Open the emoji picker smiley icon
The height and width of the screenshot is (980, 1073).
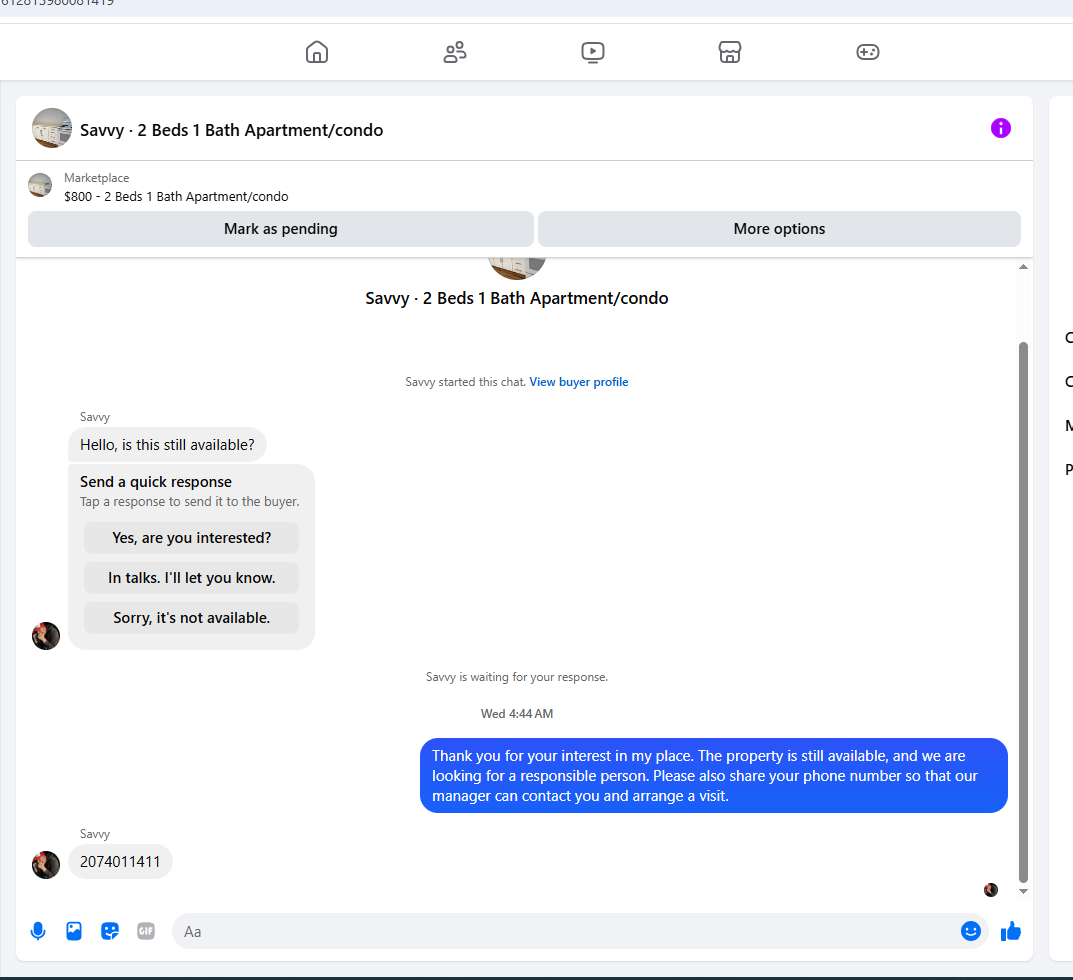970,931
